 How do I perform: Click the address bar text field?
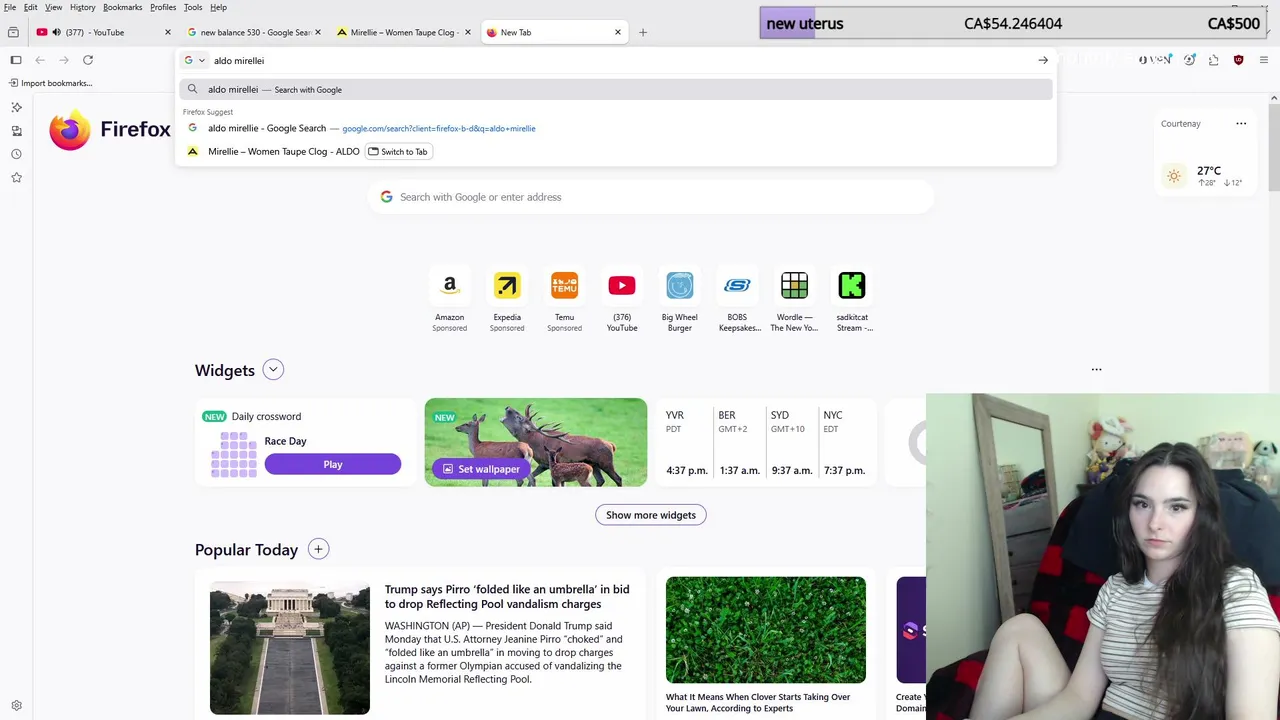click(x=620, y=60)
